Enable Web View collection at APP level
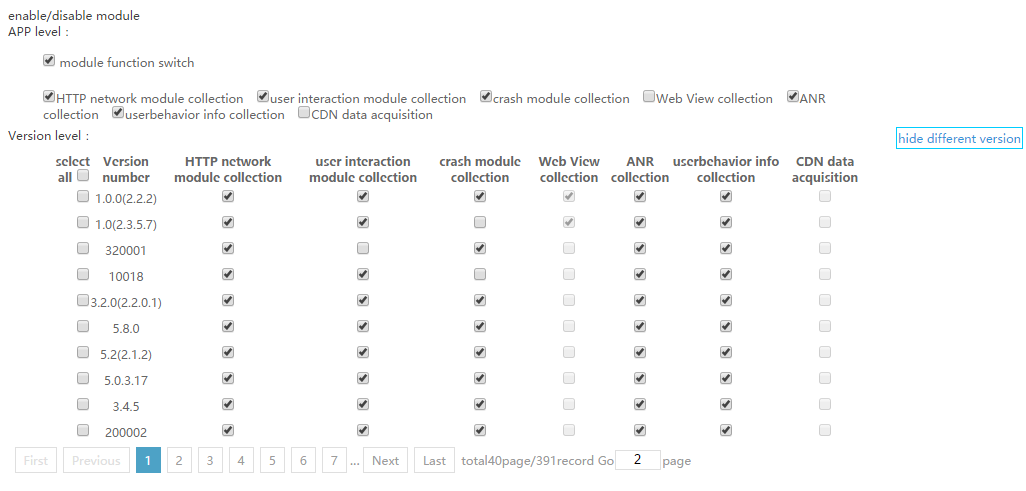Screen dimensions: 1026x491 [649, 98]
